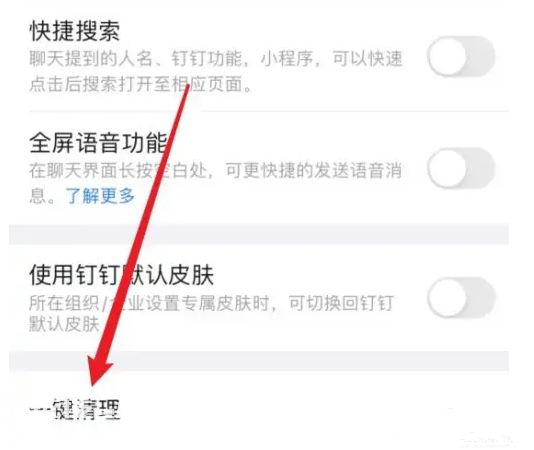
Task: Click the white knob of 快捷搜索 toggle
Action: (447, 57)
